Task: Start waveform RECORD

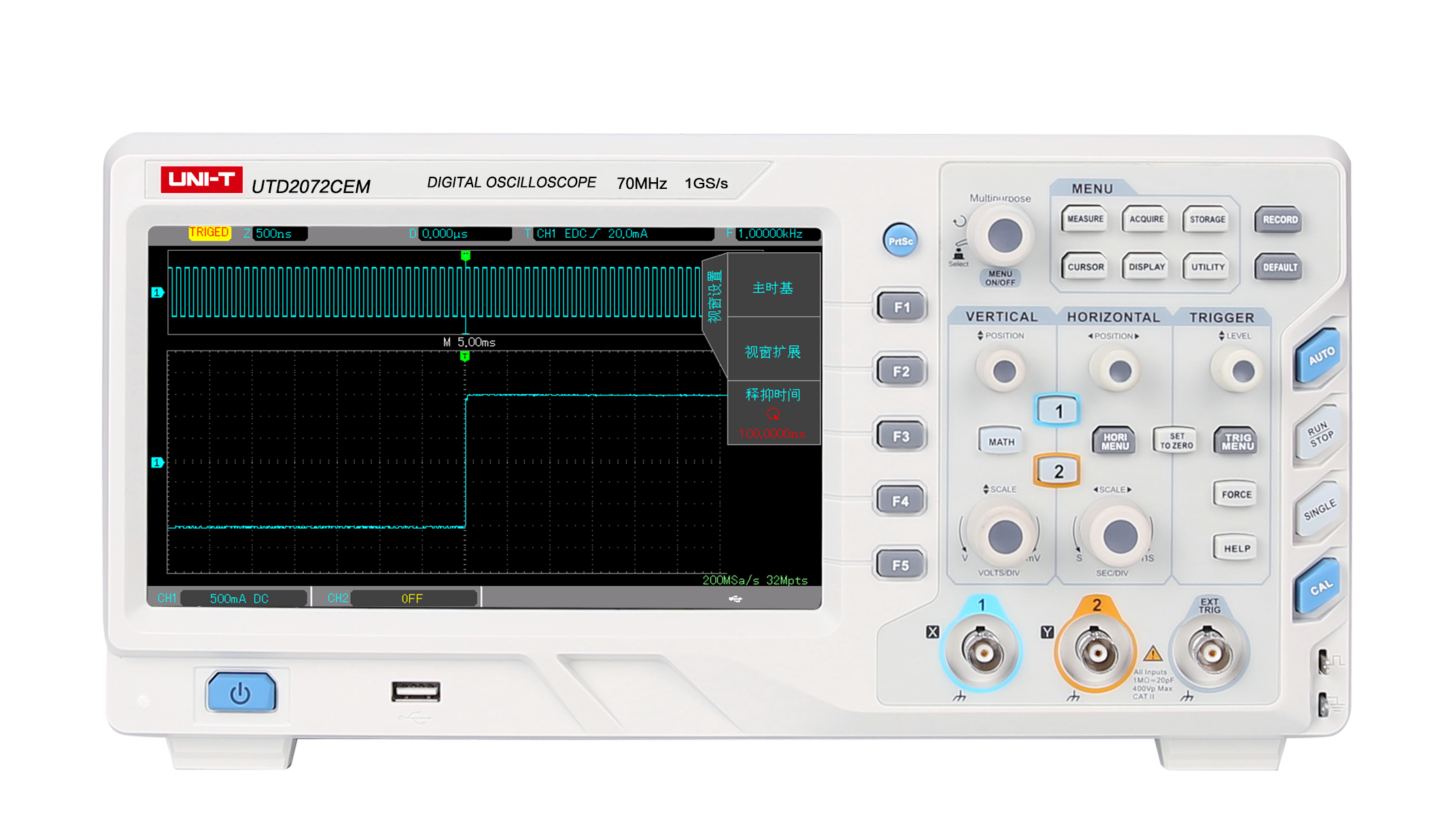Action: (1279, 220)
